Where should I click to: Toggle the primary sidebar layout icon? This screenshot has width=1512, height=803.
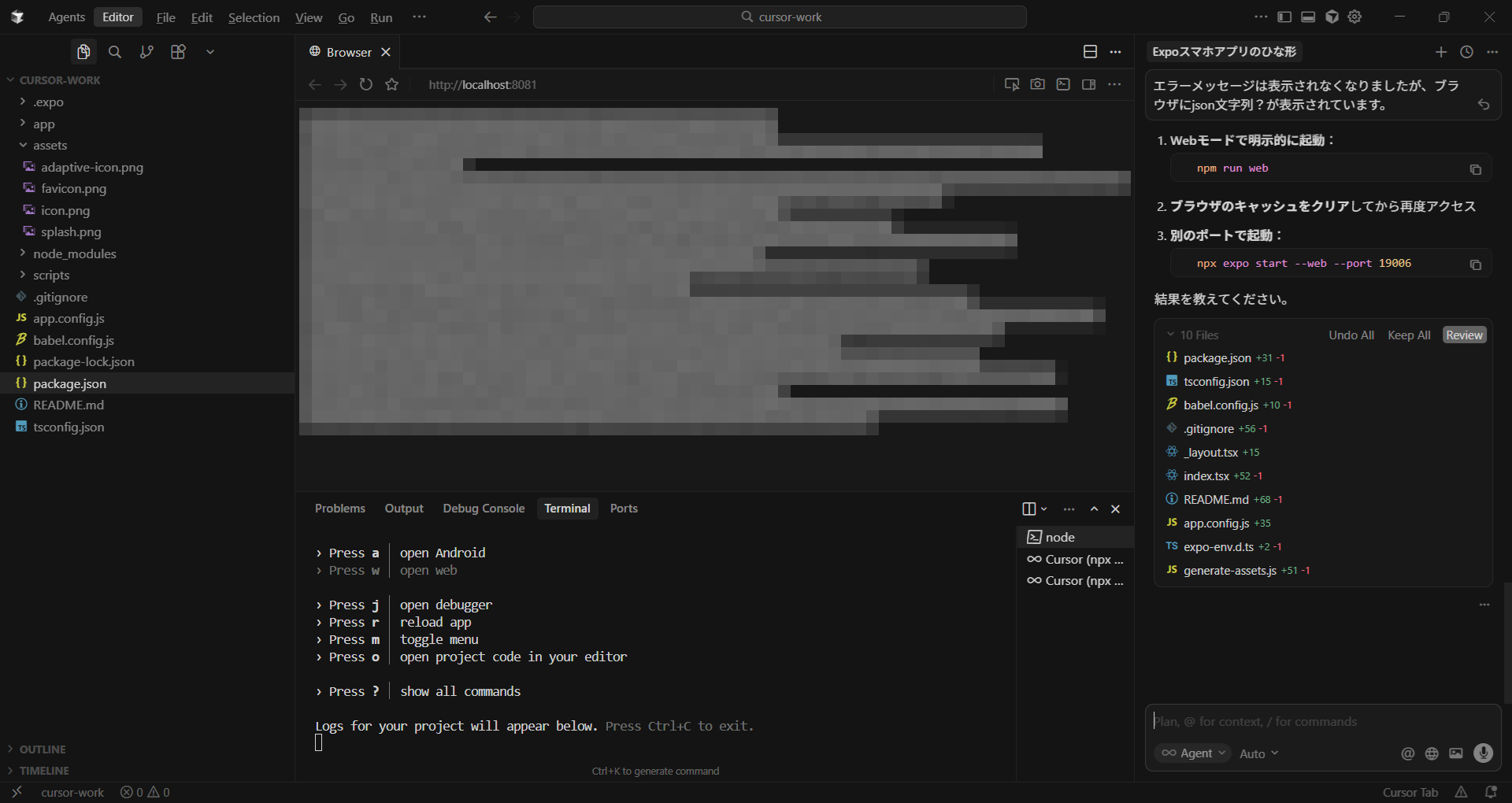point(1284,17)
